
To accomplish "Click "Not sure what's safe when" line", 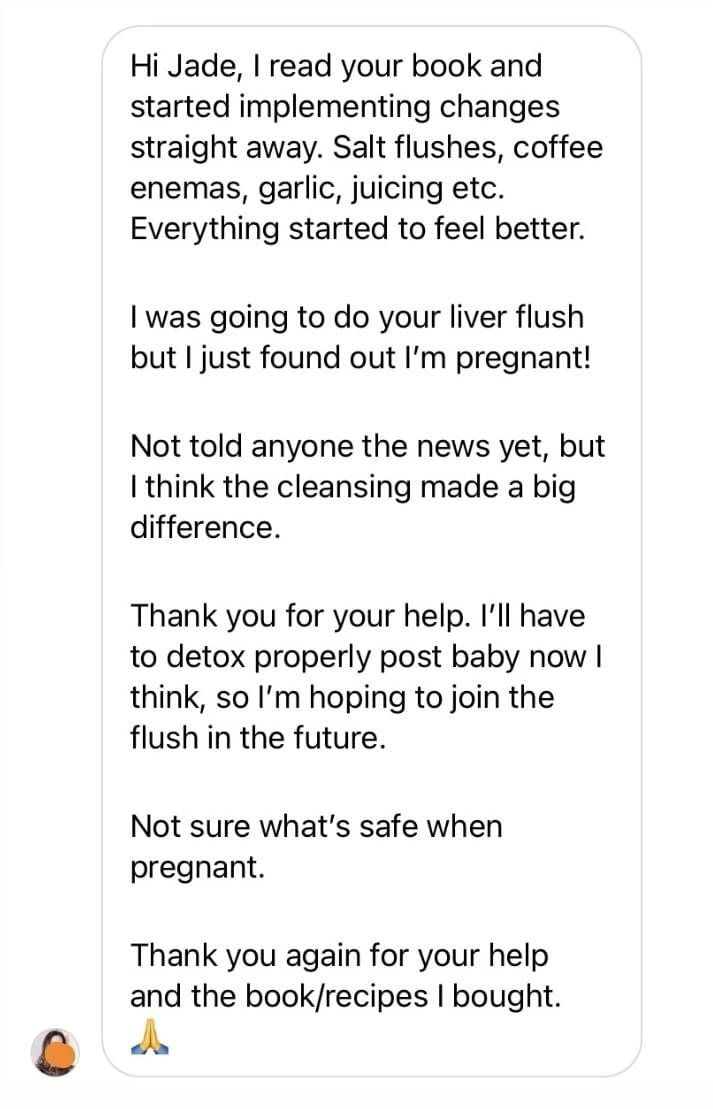I will pos(316,827).
